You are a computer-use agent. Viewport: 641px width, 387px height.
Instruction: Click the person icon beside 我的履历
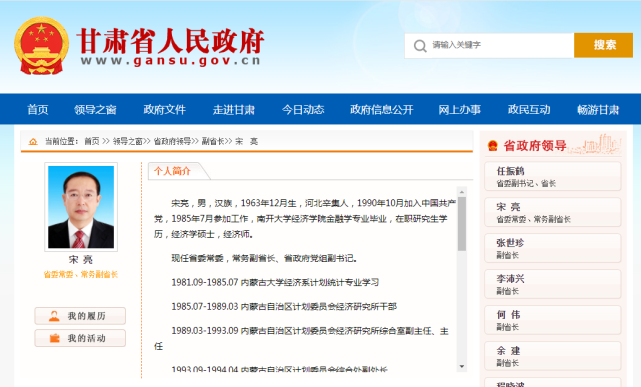[54, 316]
